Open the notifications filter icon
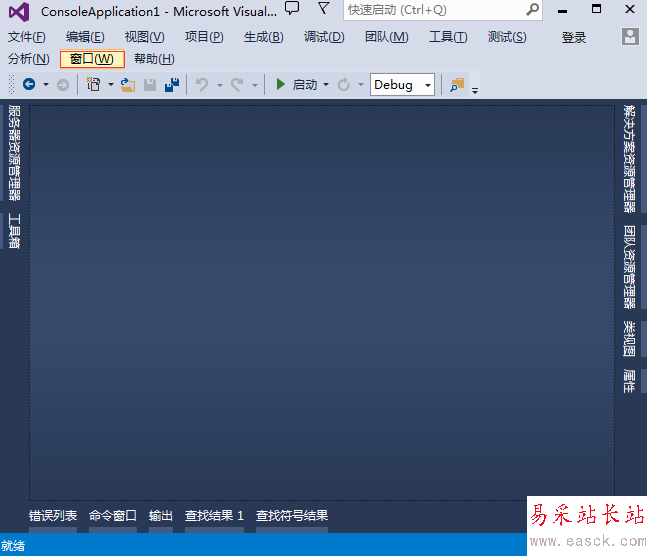The width and height of the screenshot is (647, 556). (324, 8)
